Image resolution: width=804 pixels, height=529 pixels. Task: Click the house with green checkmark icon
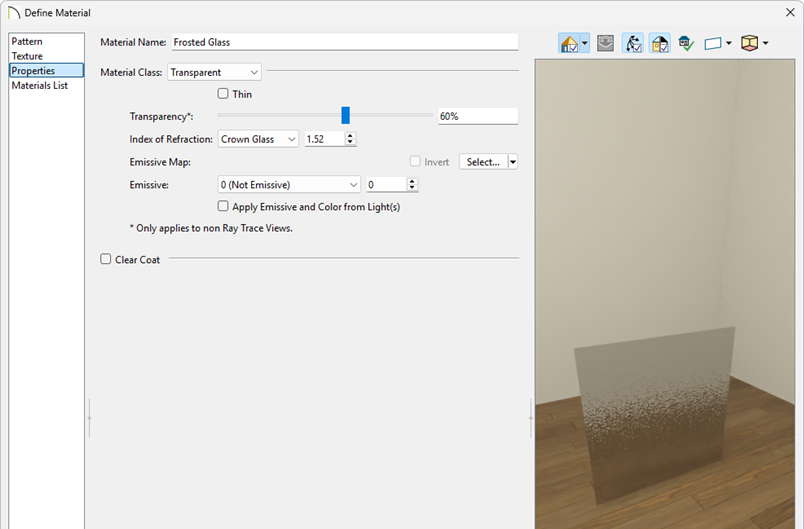[686, 44]
